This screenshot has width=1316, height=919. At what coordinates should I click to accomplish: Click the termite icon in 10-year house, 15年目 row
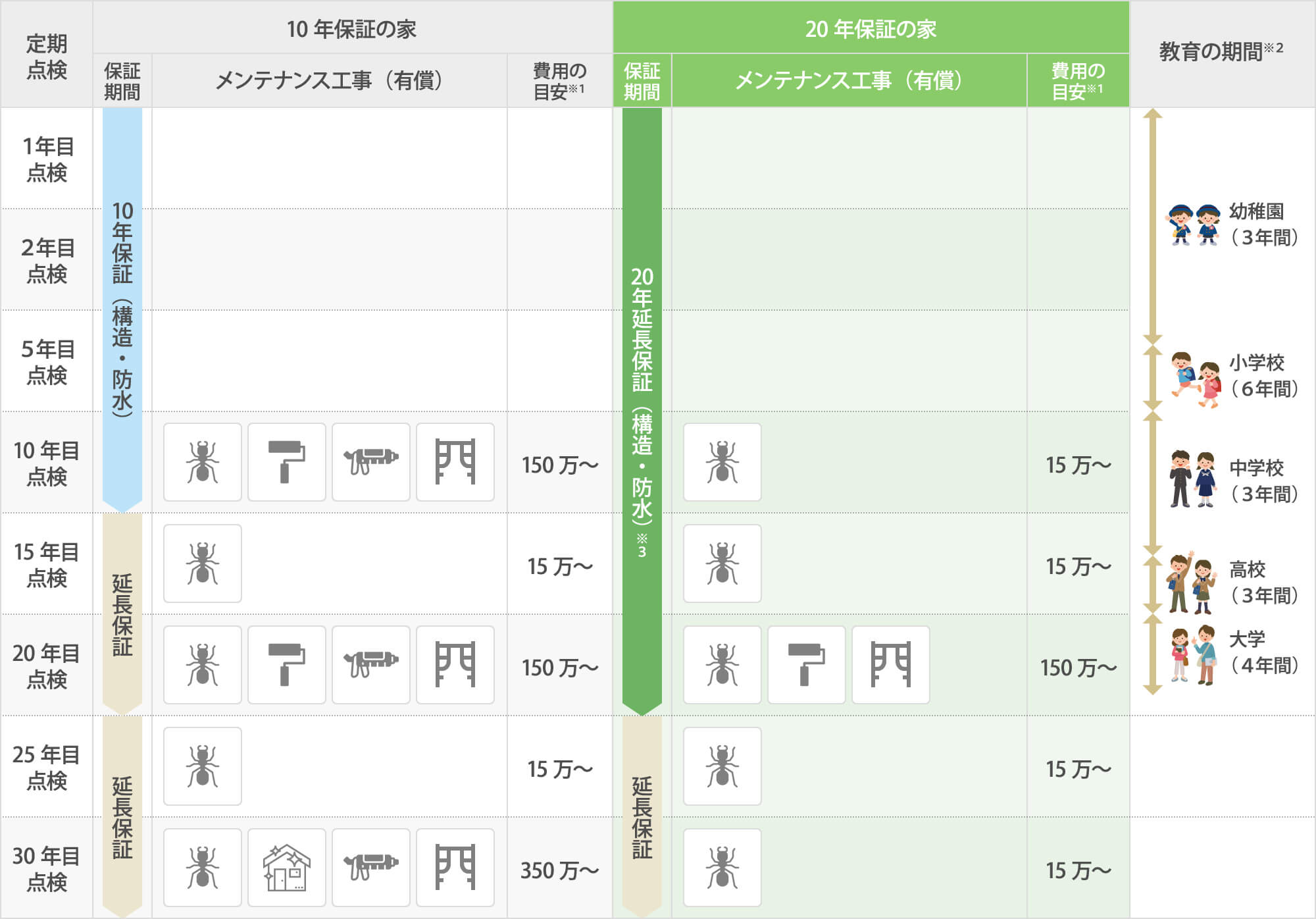click(x=203, y=564)
